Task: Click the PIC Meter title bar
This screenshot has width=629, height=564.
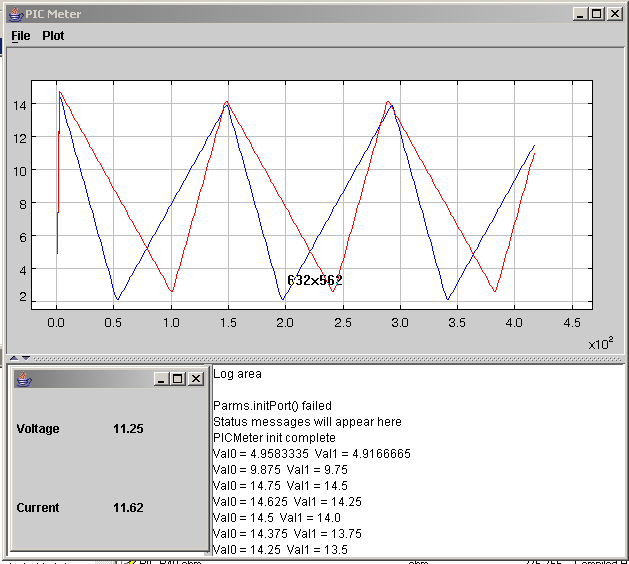Action: [300, 14]
